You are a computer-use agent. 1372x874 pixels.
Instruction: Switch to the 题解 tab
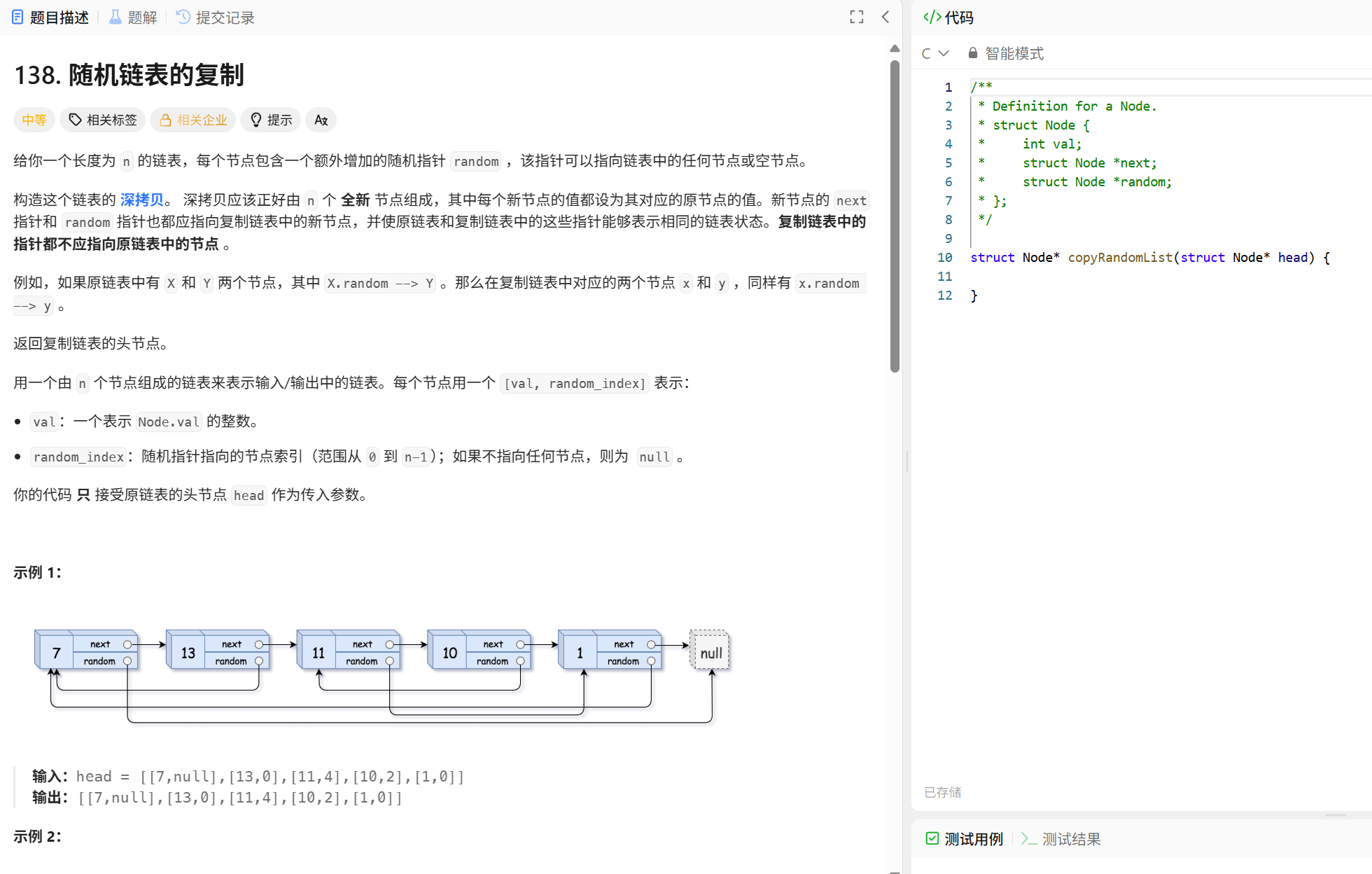pos(133,18)
